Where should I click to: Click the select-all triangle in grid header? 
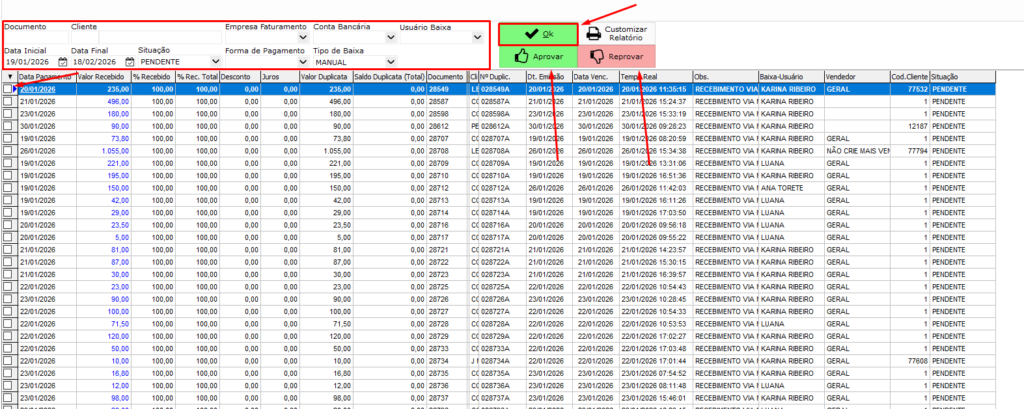click(x=9, y=76)
